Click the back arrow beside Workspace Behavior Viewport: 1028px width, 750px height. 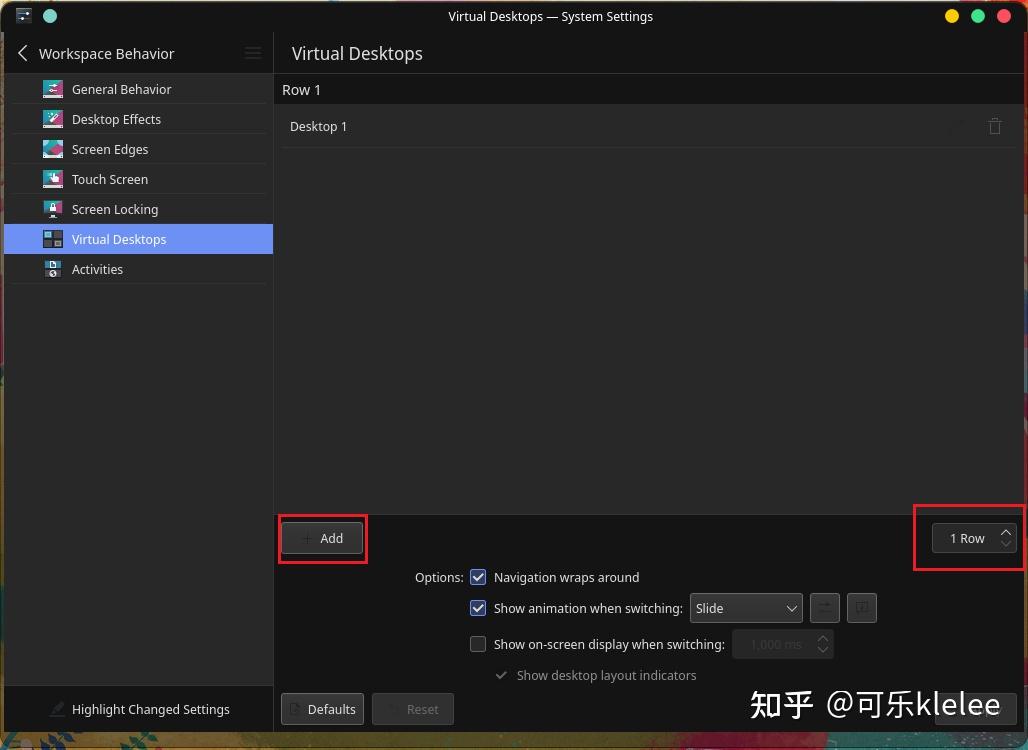point(23,53)
